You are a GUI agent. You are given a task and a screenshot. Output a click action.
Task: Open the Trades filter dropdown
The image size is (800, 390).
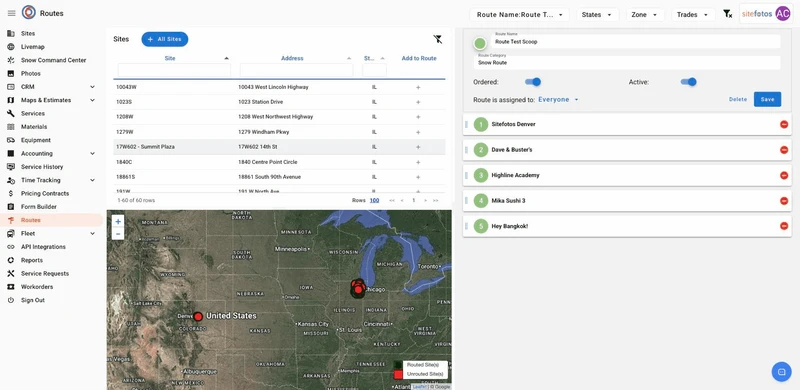point(693,15)
